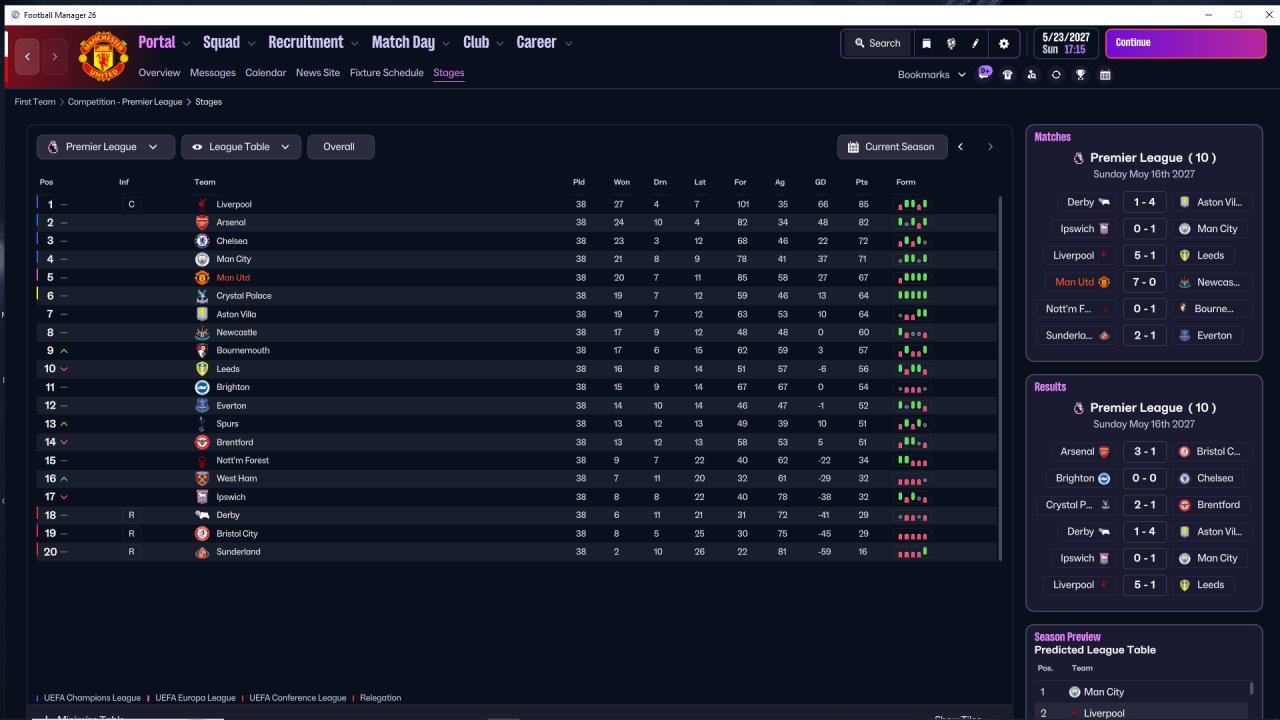This screenshot has height=720, width=1280.
Task: Click Man City crest in league table
Action: point(202,259)
